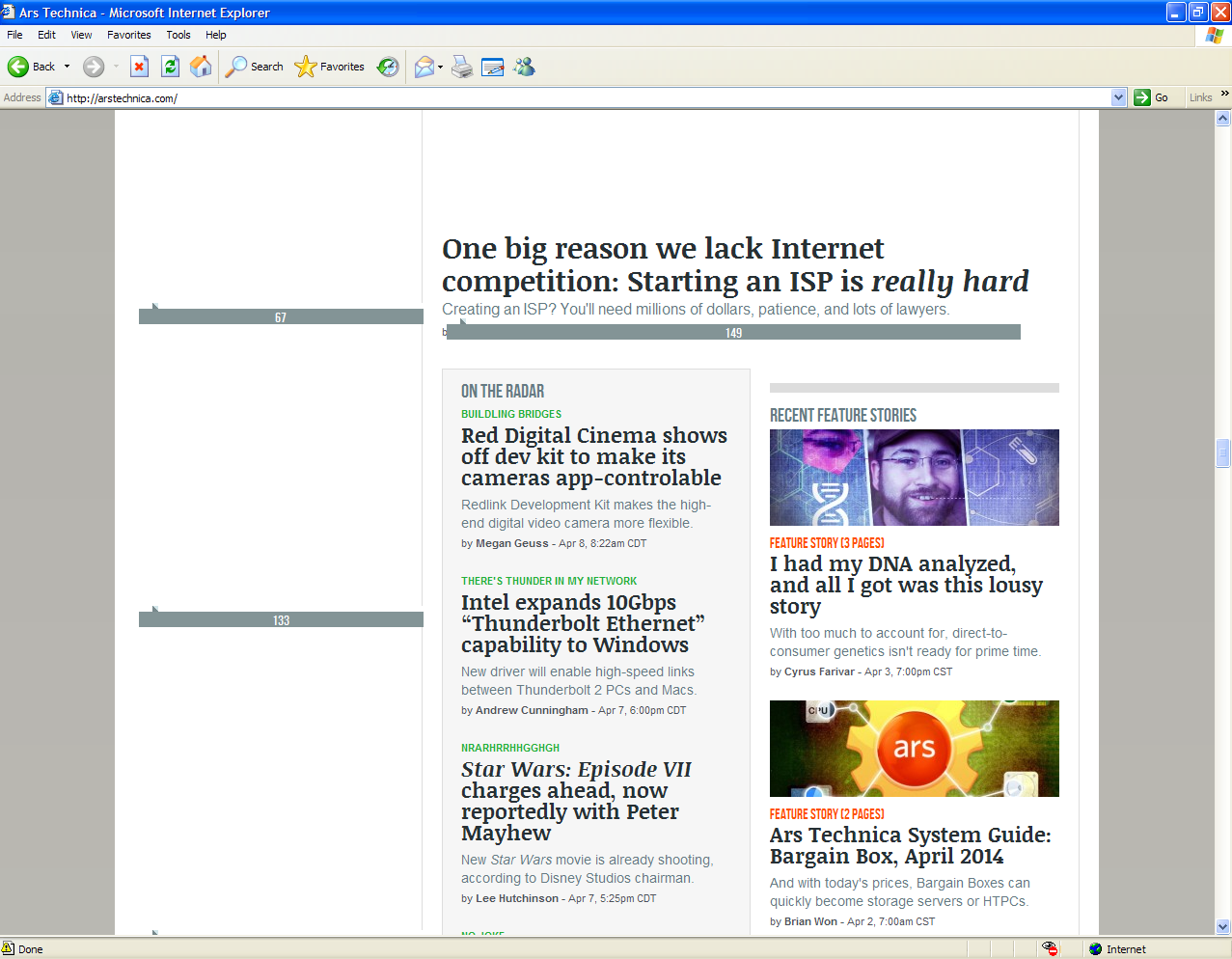
Task: Click the blocked pop-up indicator in the status bar
Action: tap(1048, 948)
